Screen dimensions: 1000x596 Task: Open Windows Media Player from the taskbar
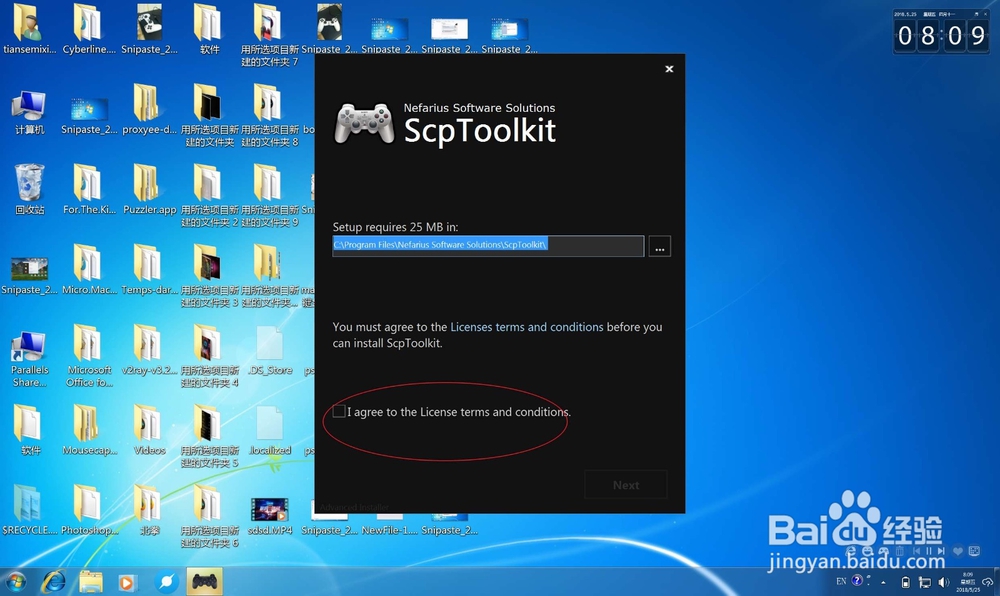(x=126, y=583)
